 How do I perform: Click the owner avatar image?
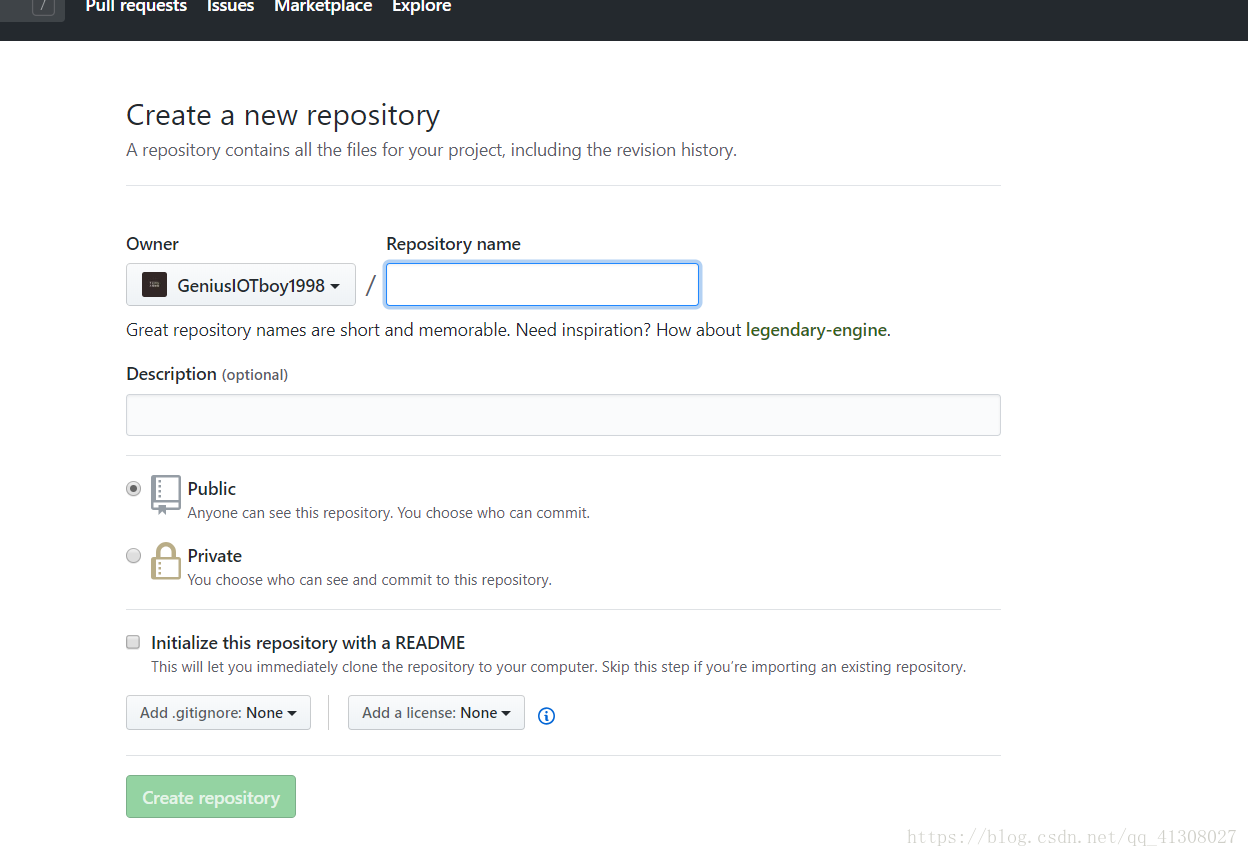tap(154, 285)
